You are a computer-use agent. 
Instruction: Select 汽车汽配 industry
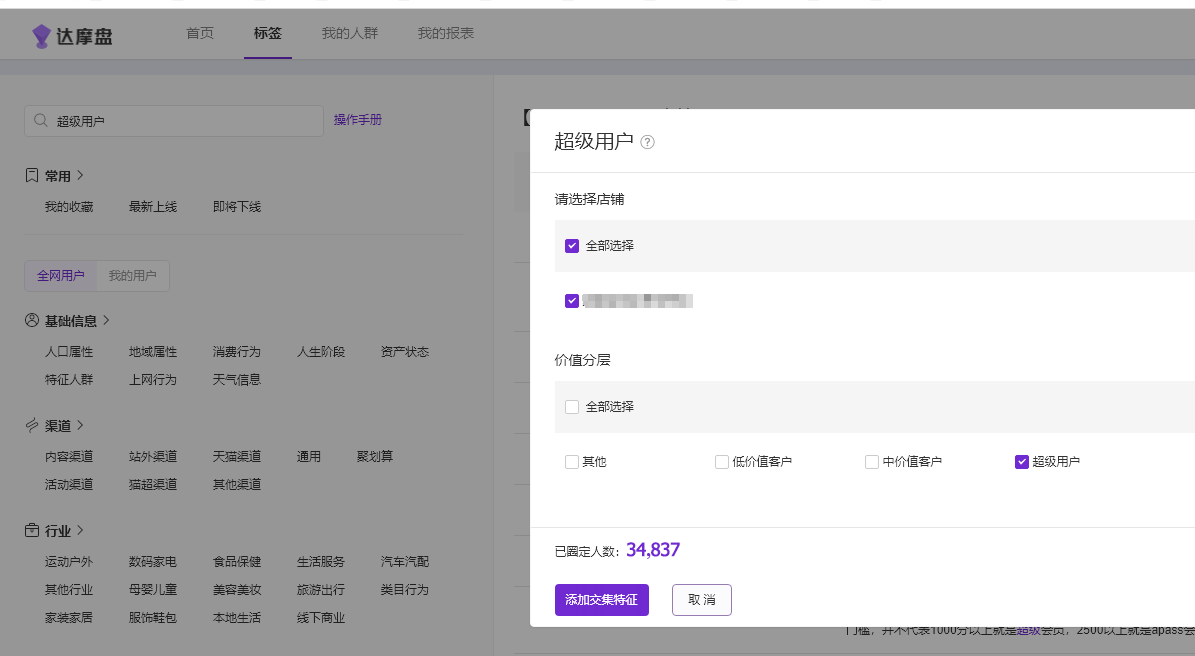[405, 562]
